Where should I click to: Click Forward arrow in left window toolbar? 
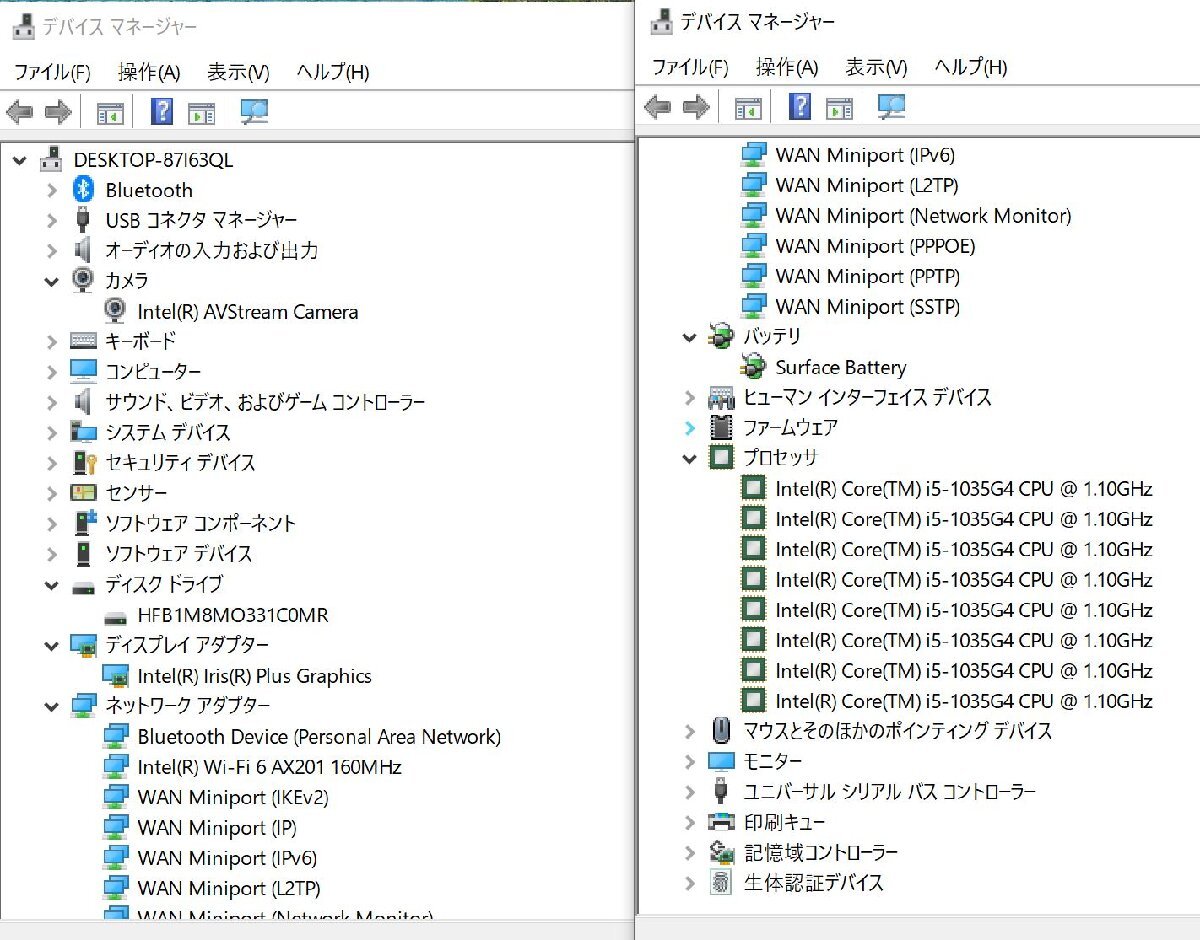coord(58,112)
